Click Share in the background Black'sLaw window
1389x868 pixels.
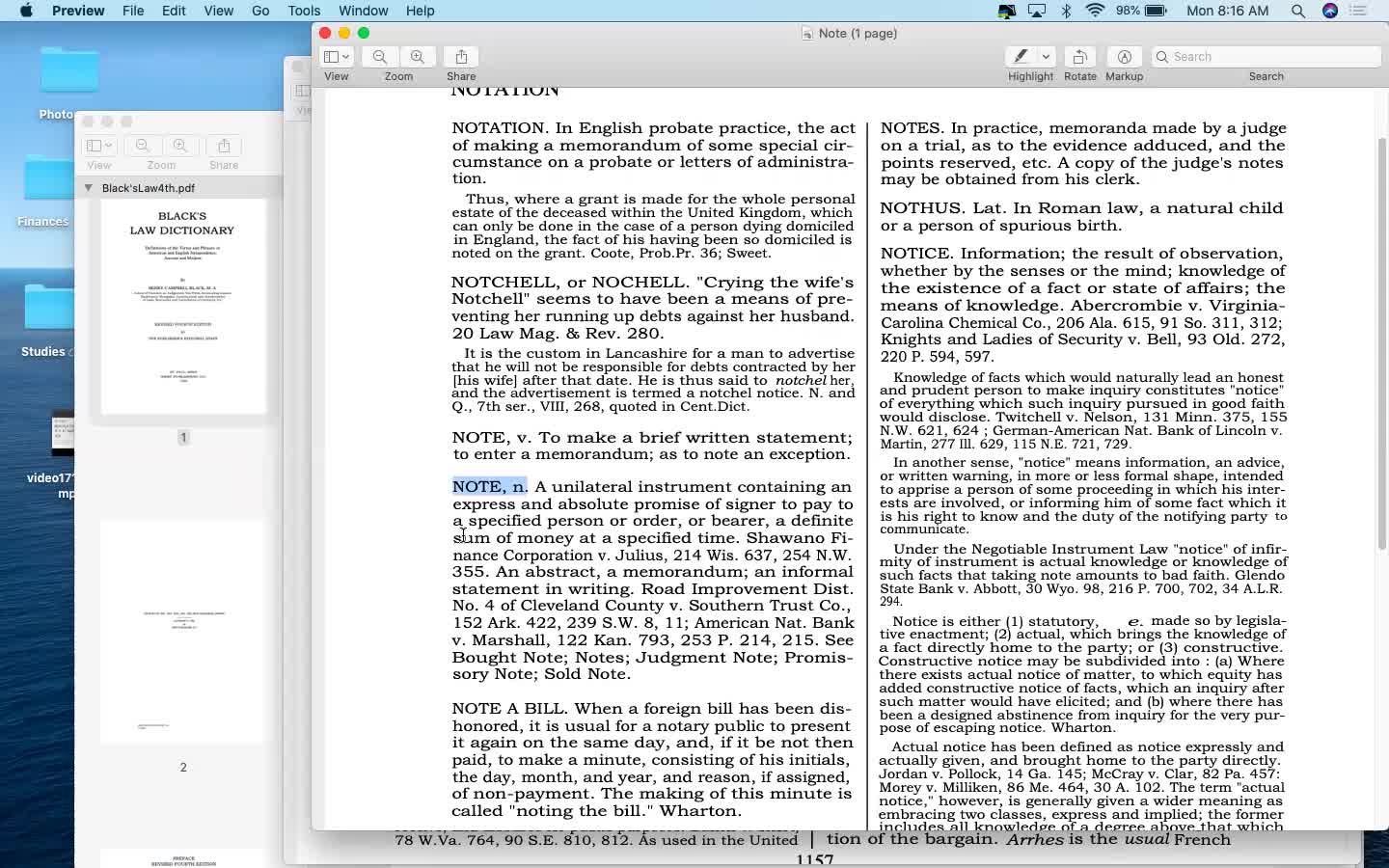pos(224,146)
